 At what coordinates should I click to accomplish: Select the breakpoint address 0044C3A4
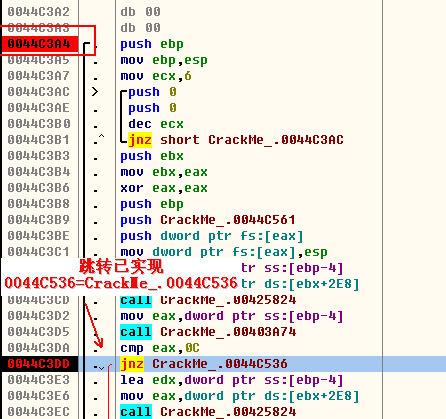(x=39, y=44)
